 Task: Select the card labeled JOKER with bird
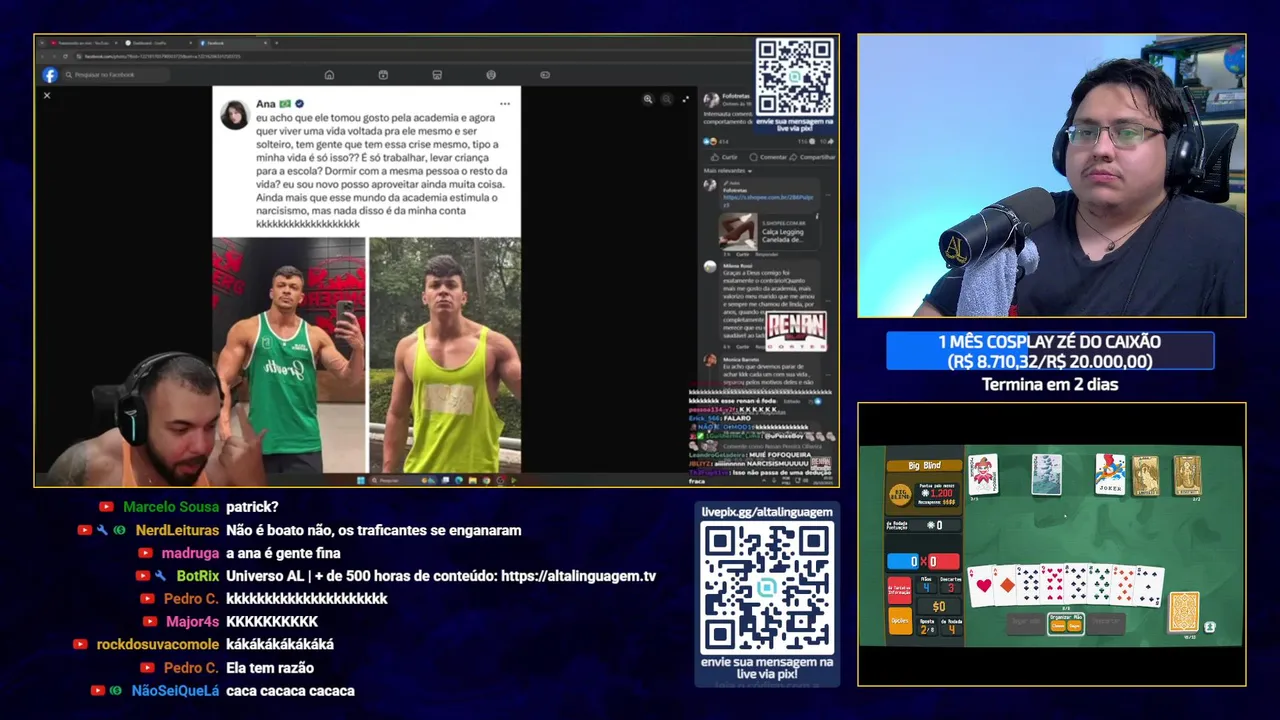pyautogui.click(x=1110, y=475)
